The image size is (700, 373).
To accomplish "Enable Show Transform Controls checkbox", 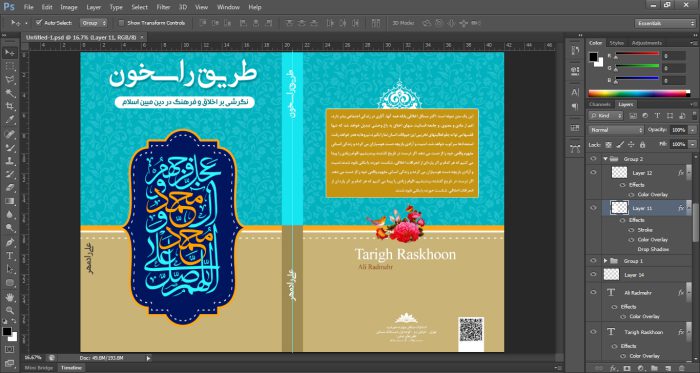I will 121,23.
